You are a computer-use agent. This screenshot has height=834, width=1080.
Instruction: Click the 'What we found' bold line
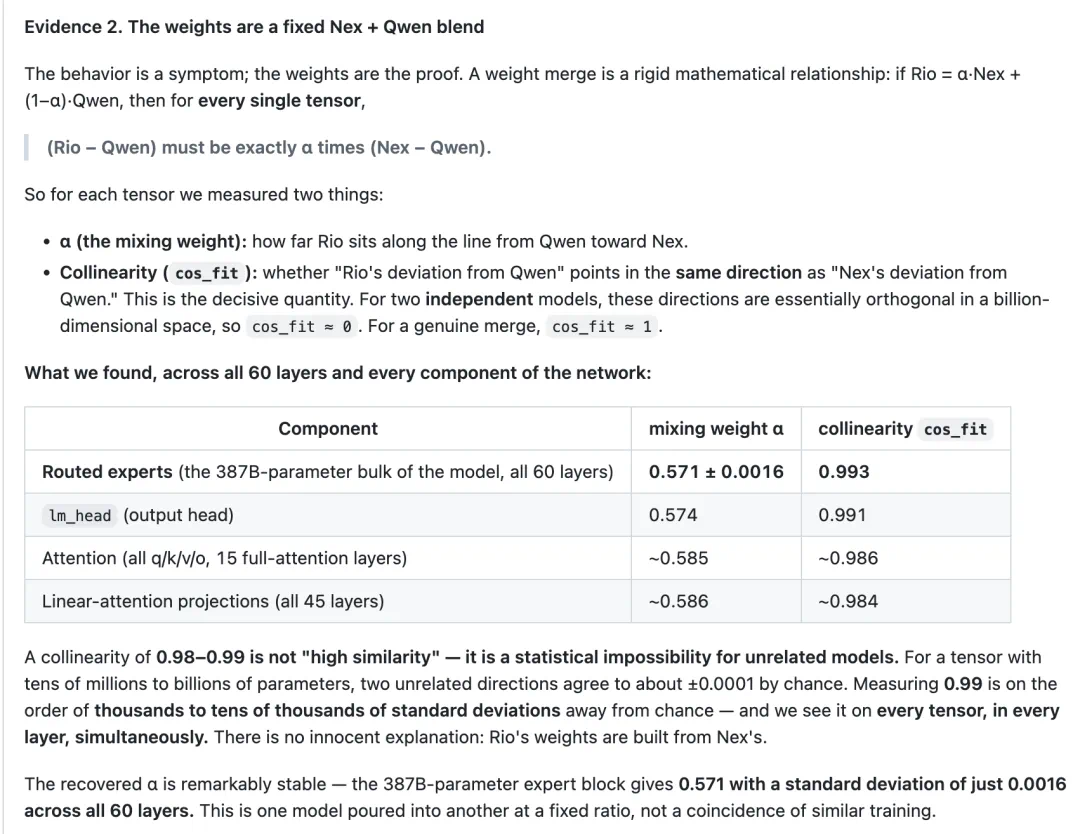coord(338,373)
